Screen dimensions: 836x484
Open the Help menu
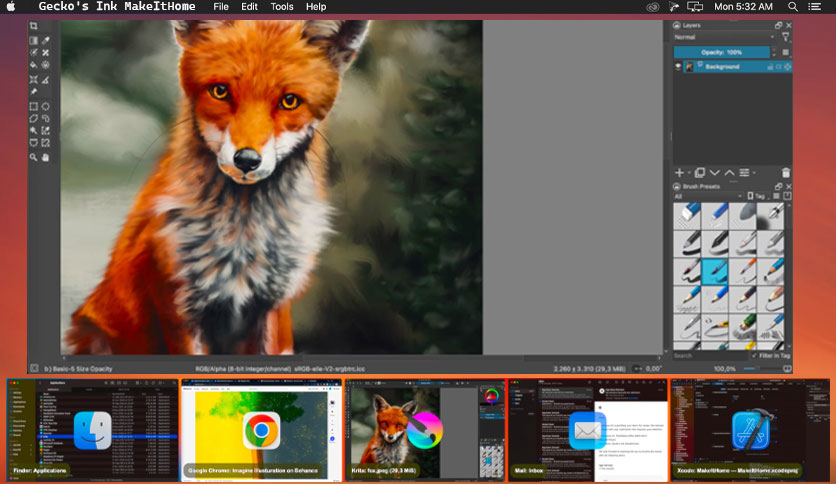[316, 6]
